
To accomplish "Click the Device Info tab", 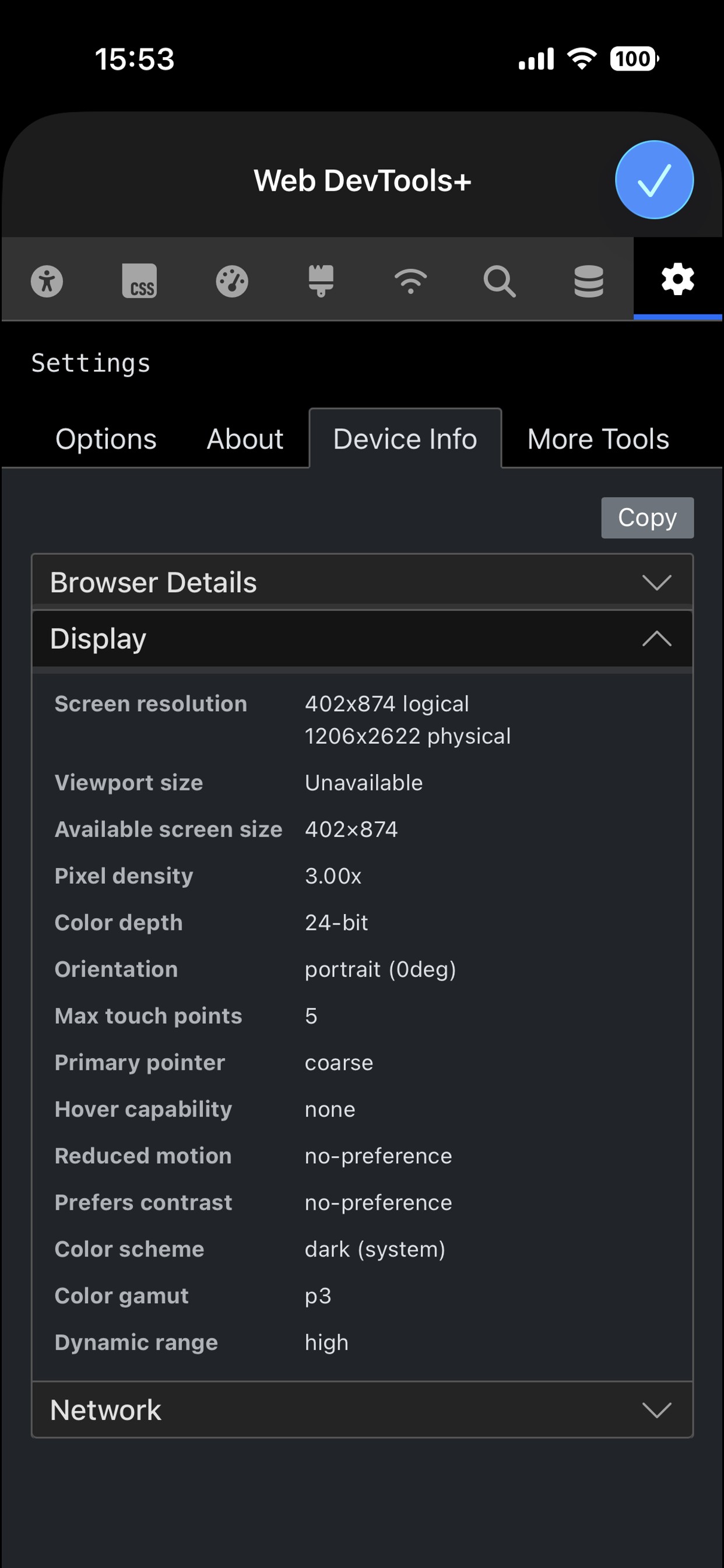I will [404, 438].
